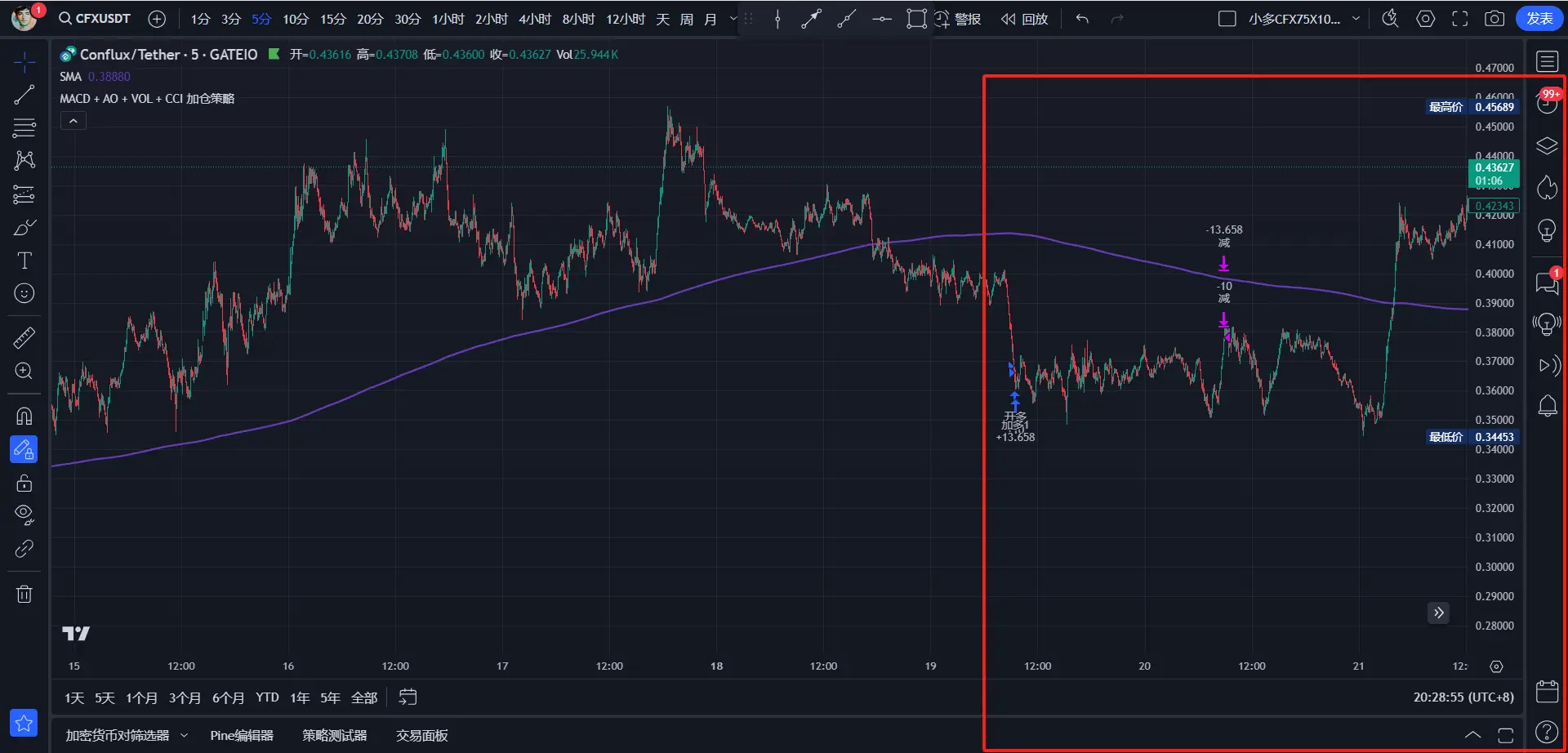Toggle fullscreen mode

click(1459, 19)
